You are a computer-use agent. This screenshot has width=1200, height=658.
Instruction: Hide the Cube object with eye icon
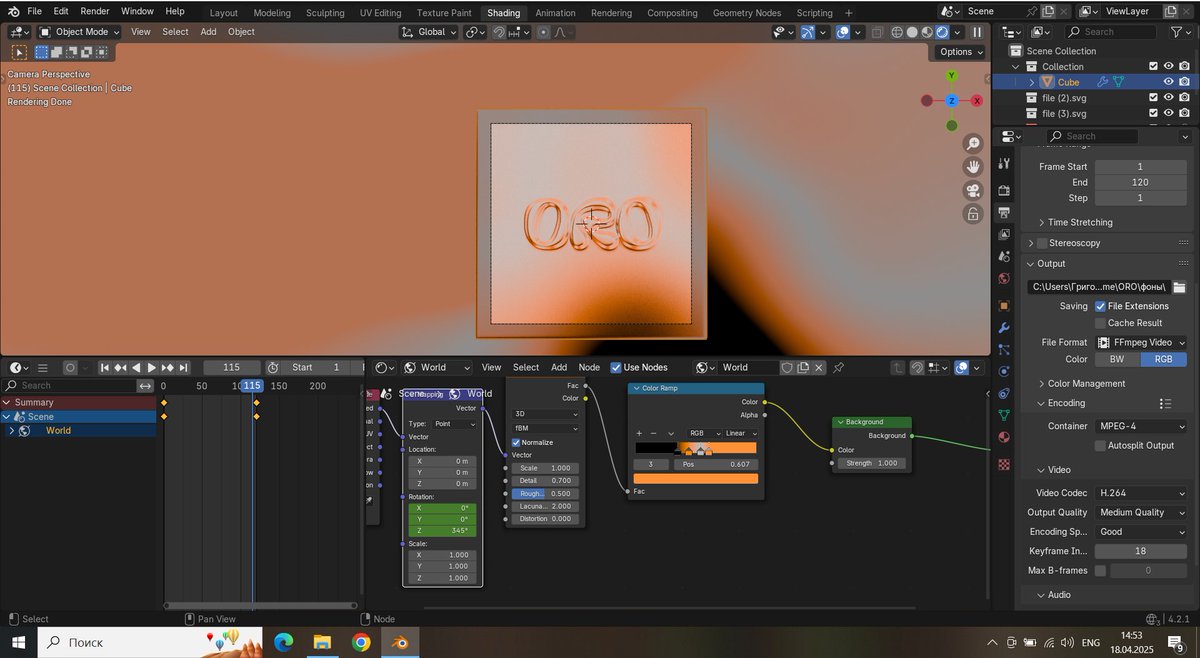(1168, 82)
